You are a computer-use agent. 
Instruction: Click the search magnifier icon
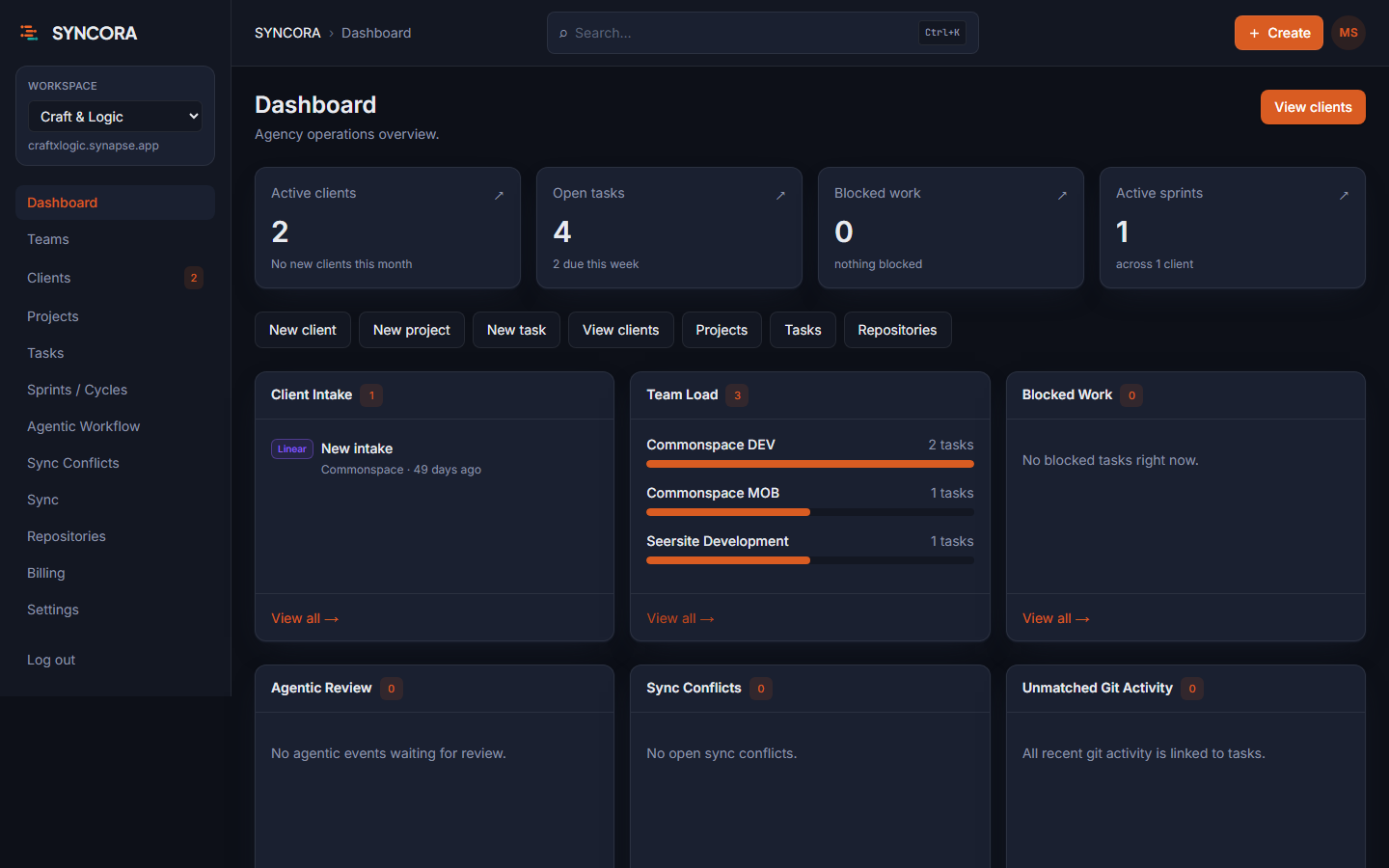[563, 33]
